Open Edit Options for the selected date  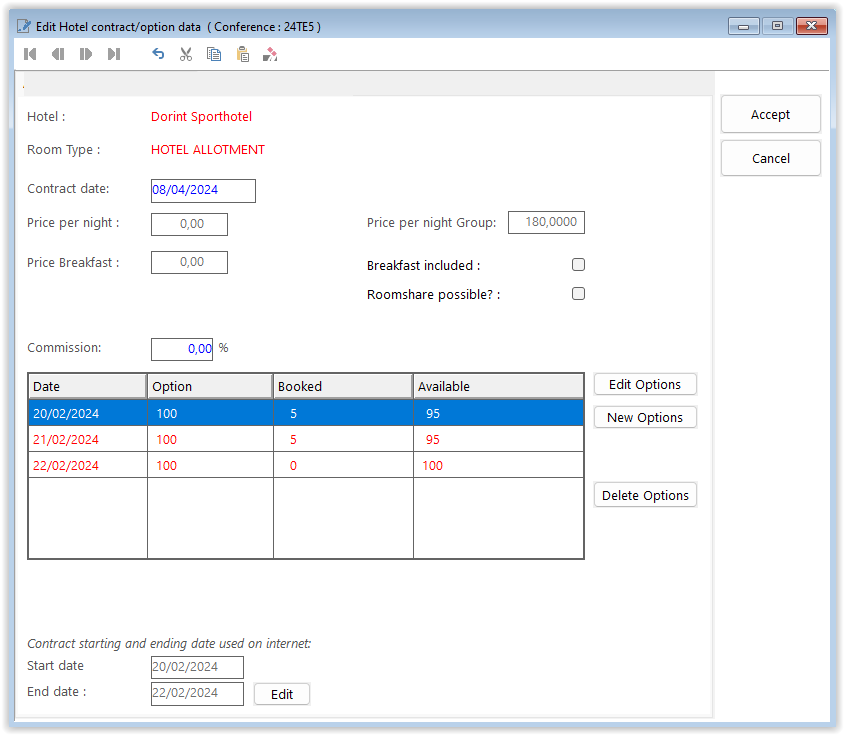tap(645, 385)
